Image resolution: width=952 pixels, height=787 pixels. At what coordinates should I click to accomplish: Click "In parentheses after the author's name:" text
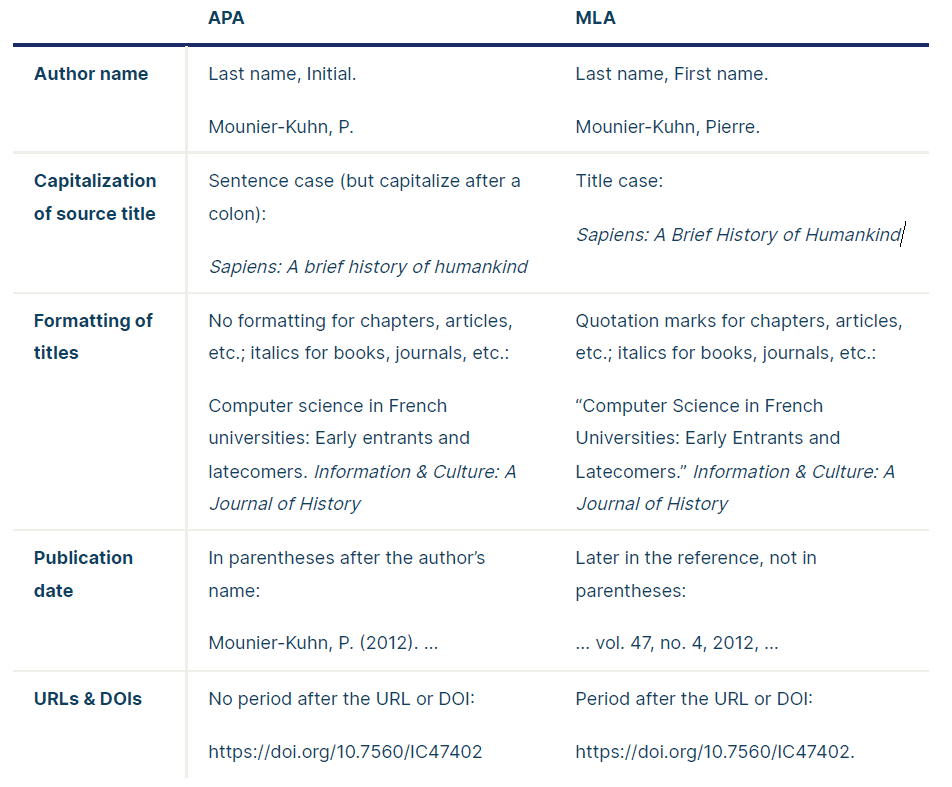coord(346,558)
